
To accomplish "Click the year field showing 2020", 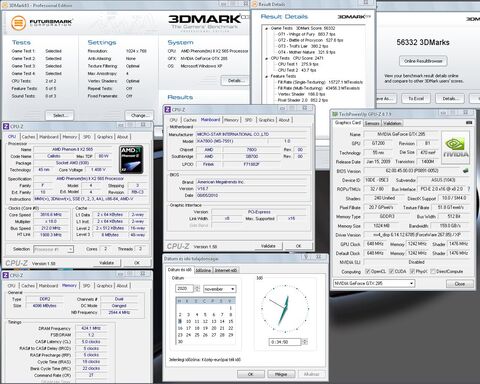I will 184,289.
